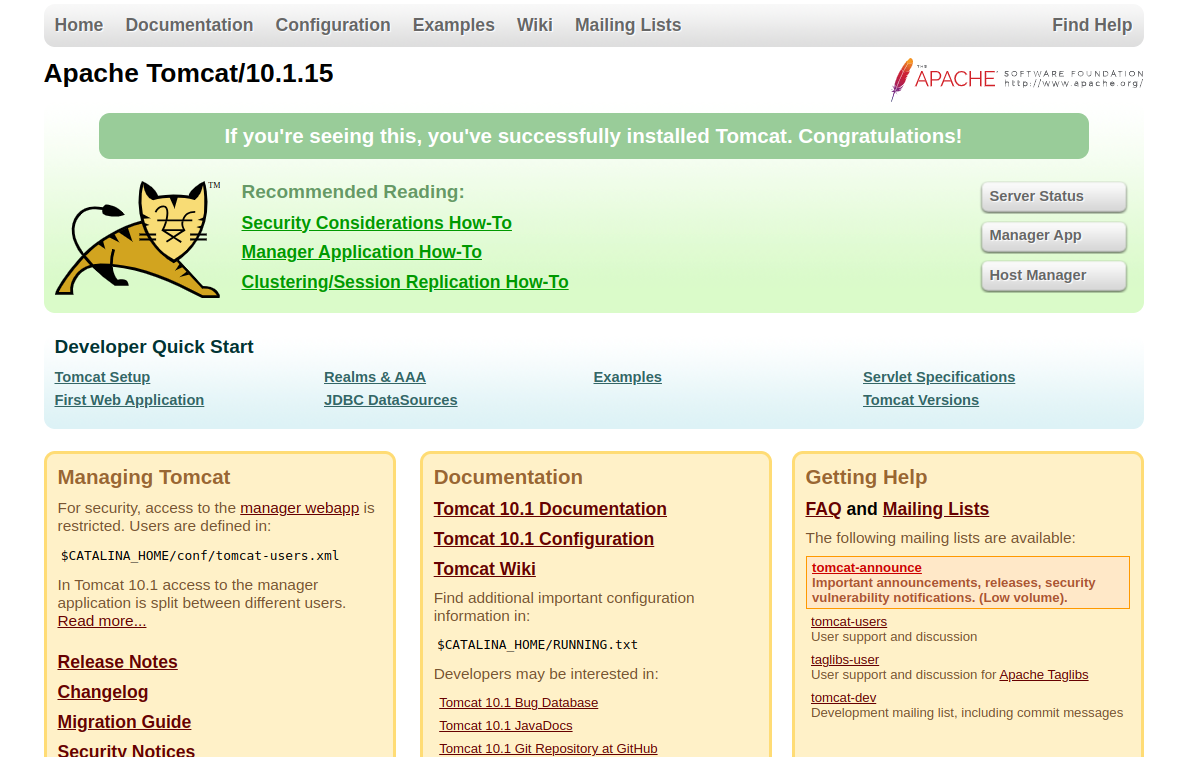This screenshot has height=757, width=1185.
Task: Visit the Servlet Specifications link
Action: pyautogui.click(x=938, y=377)
